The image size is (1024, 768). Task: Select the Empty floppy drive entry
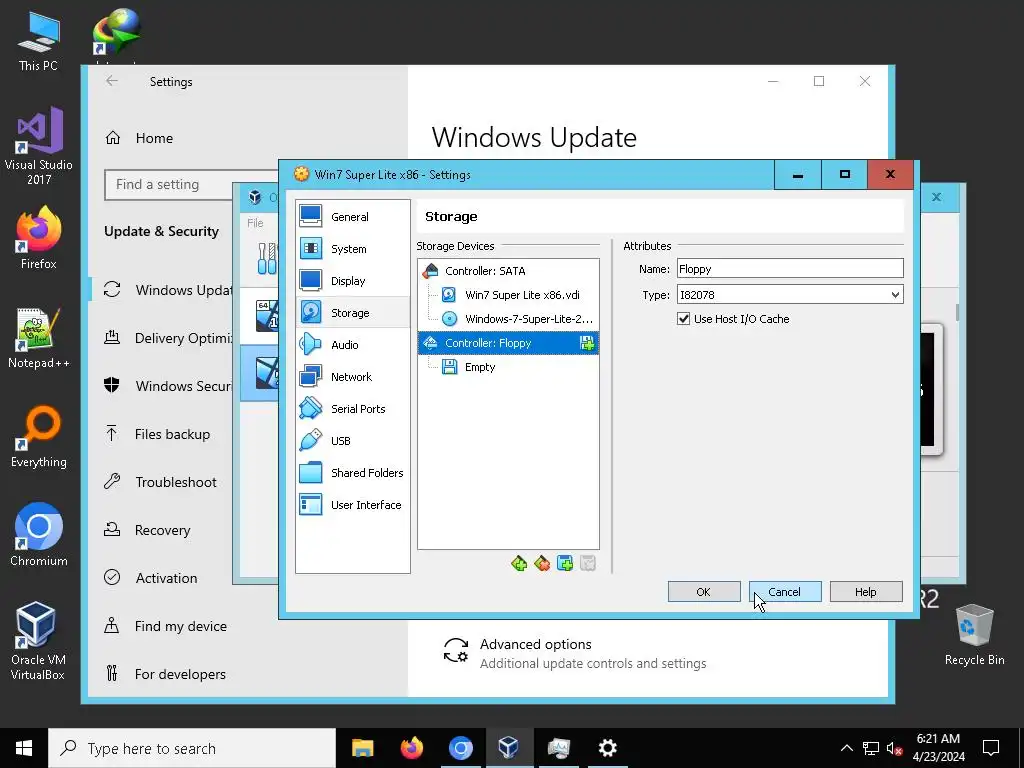[x=508, y=367]
